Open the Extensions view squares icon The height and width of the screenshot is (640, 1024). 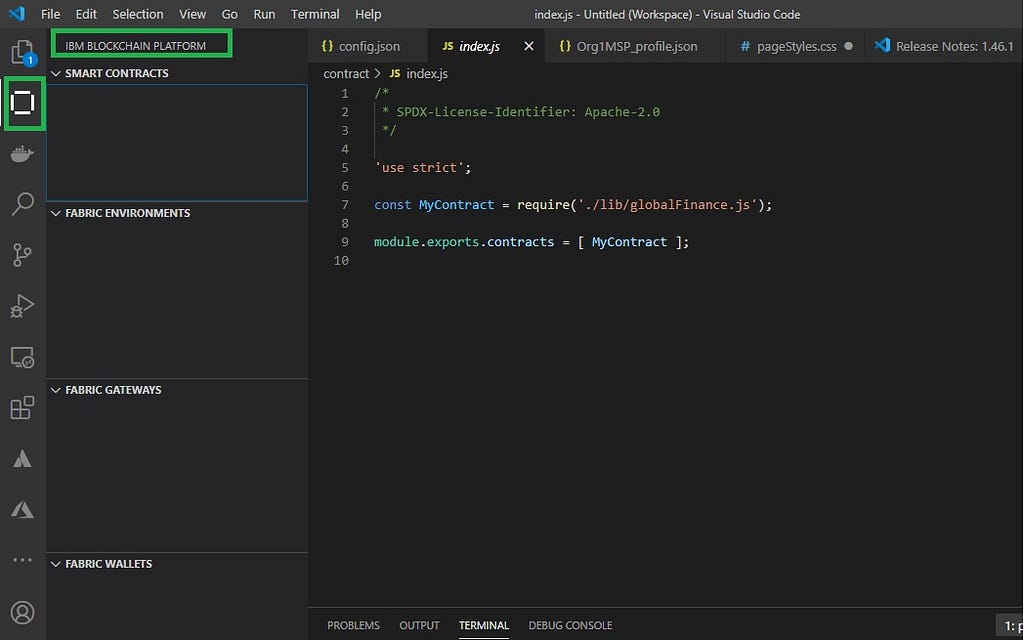click(x=22, y=408)
